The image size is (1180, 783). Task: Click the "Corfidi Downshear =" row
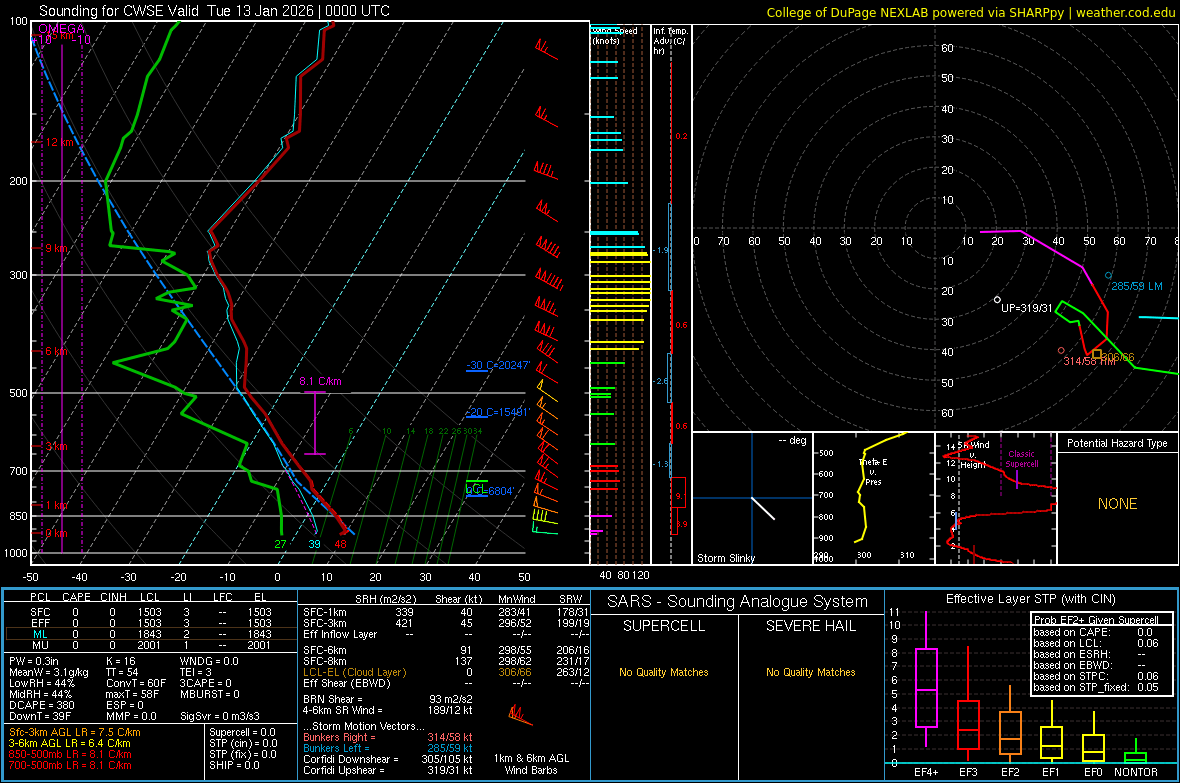[388, 759]
